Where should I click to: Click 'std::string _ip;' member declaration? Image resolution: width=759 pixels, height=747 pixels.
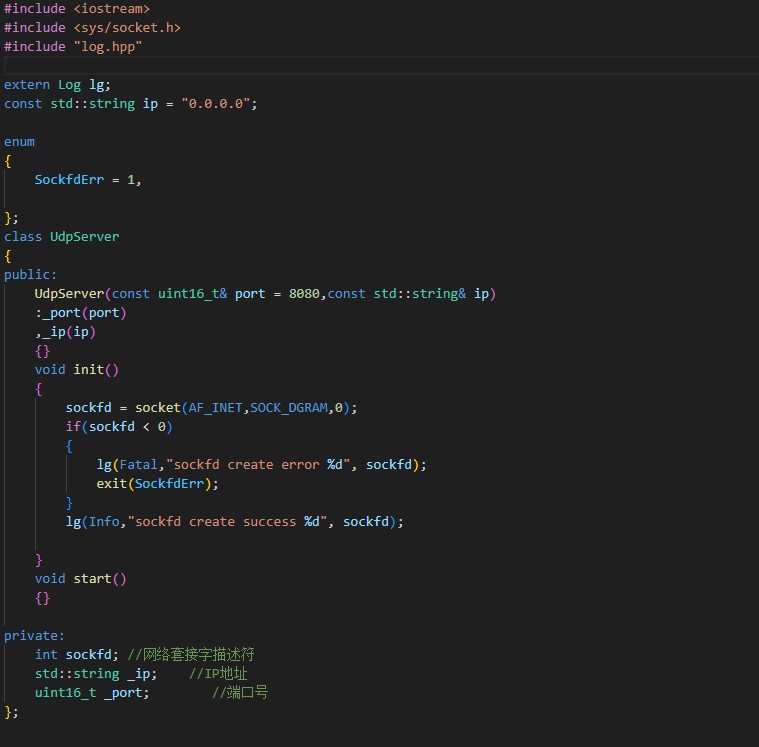point(96,673)
